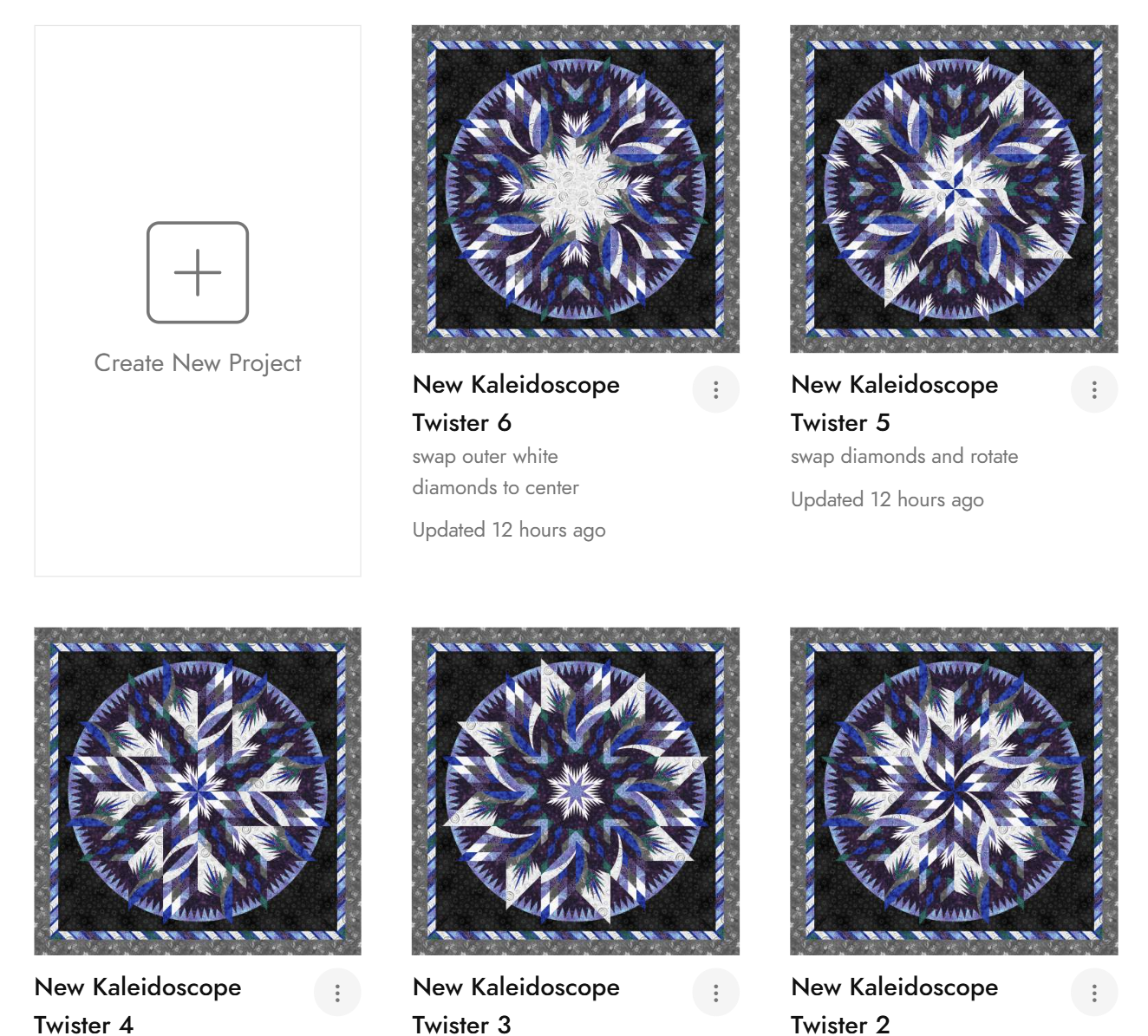Open options menu for Kaleidoscope Twister 5

[x=1094, y=390]
